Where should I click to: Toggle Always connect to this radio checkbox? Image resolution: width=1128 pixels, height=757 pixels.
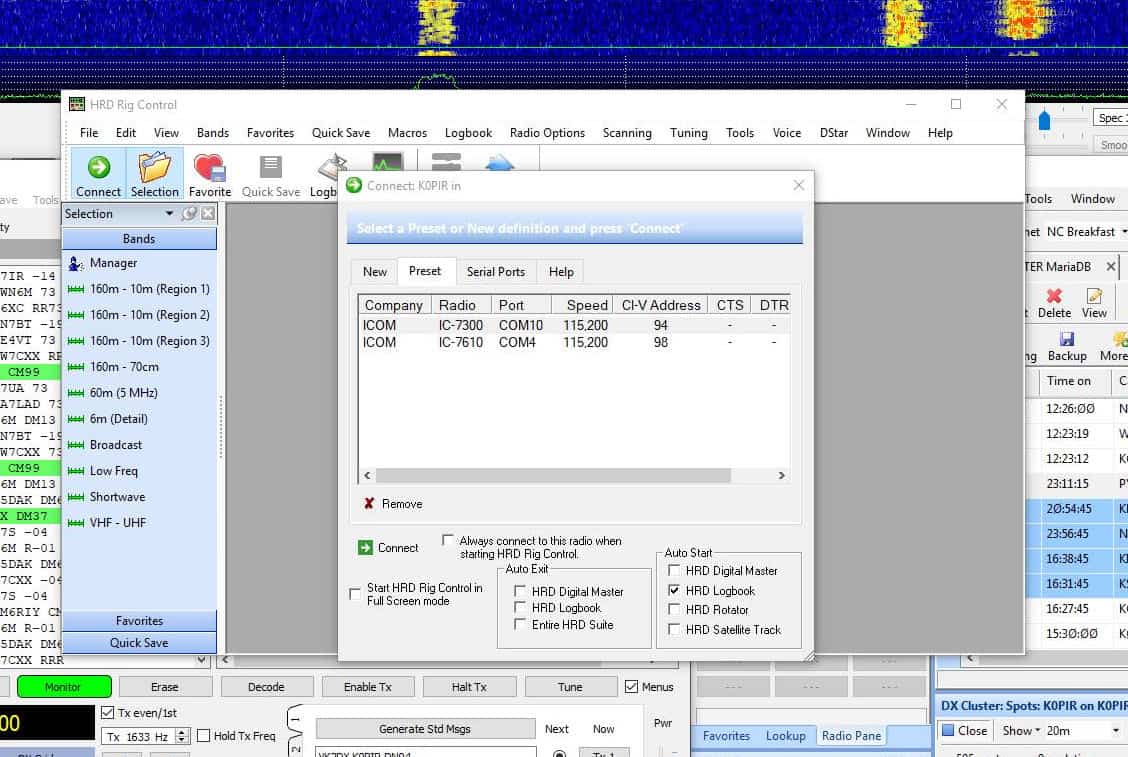448,540
